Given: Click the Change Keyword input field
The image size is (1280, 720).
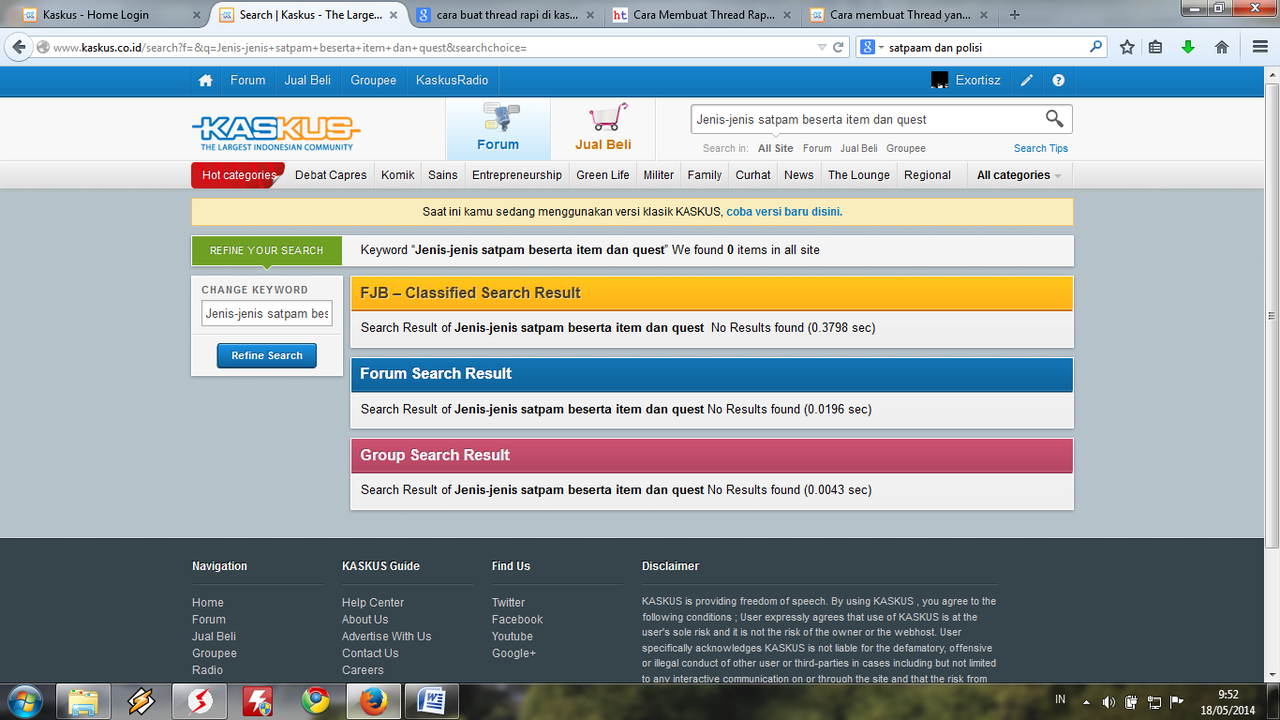Looking at the screenshot, I should (267, 314).
